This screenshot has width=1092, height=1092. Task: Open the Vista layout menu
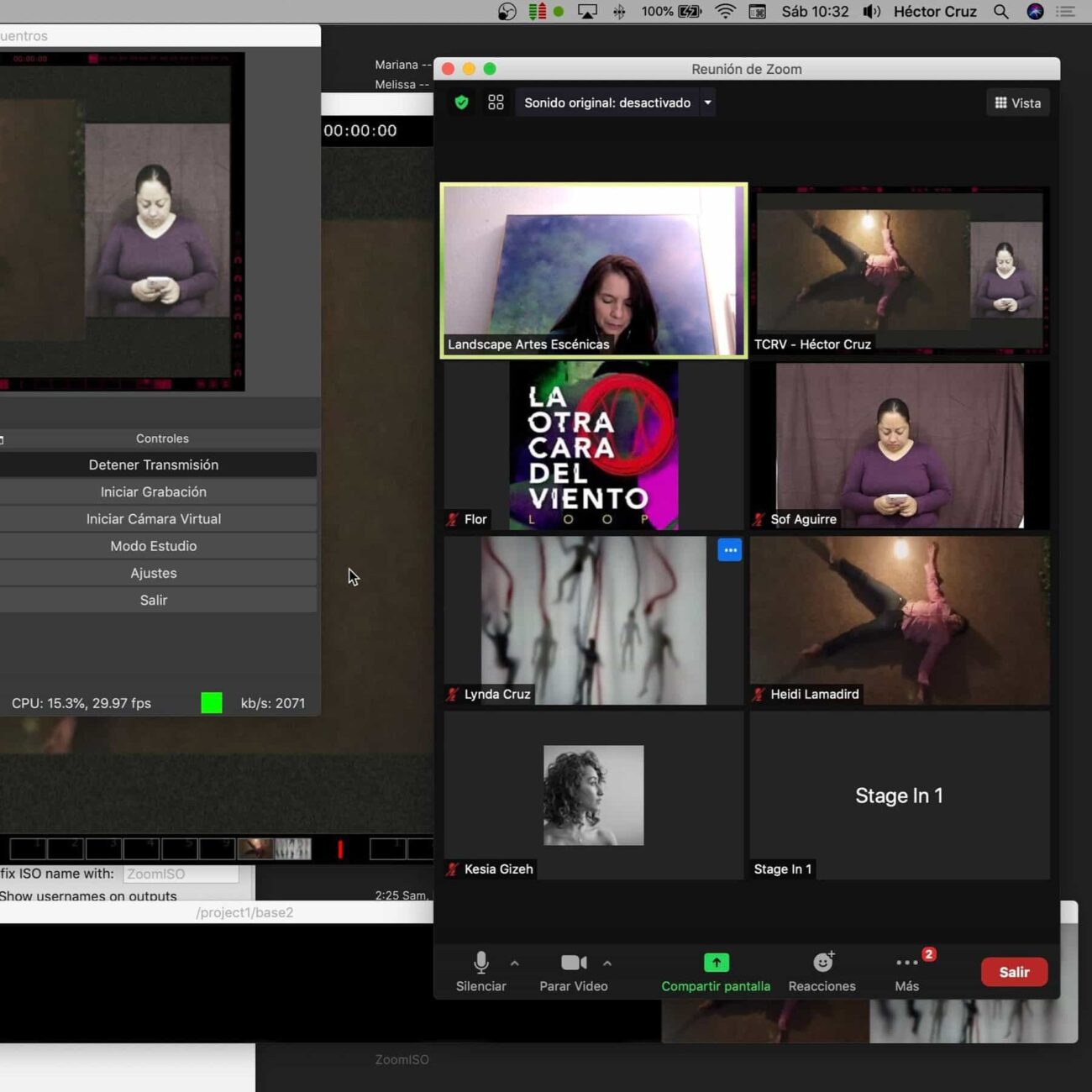coord(1017,102)
